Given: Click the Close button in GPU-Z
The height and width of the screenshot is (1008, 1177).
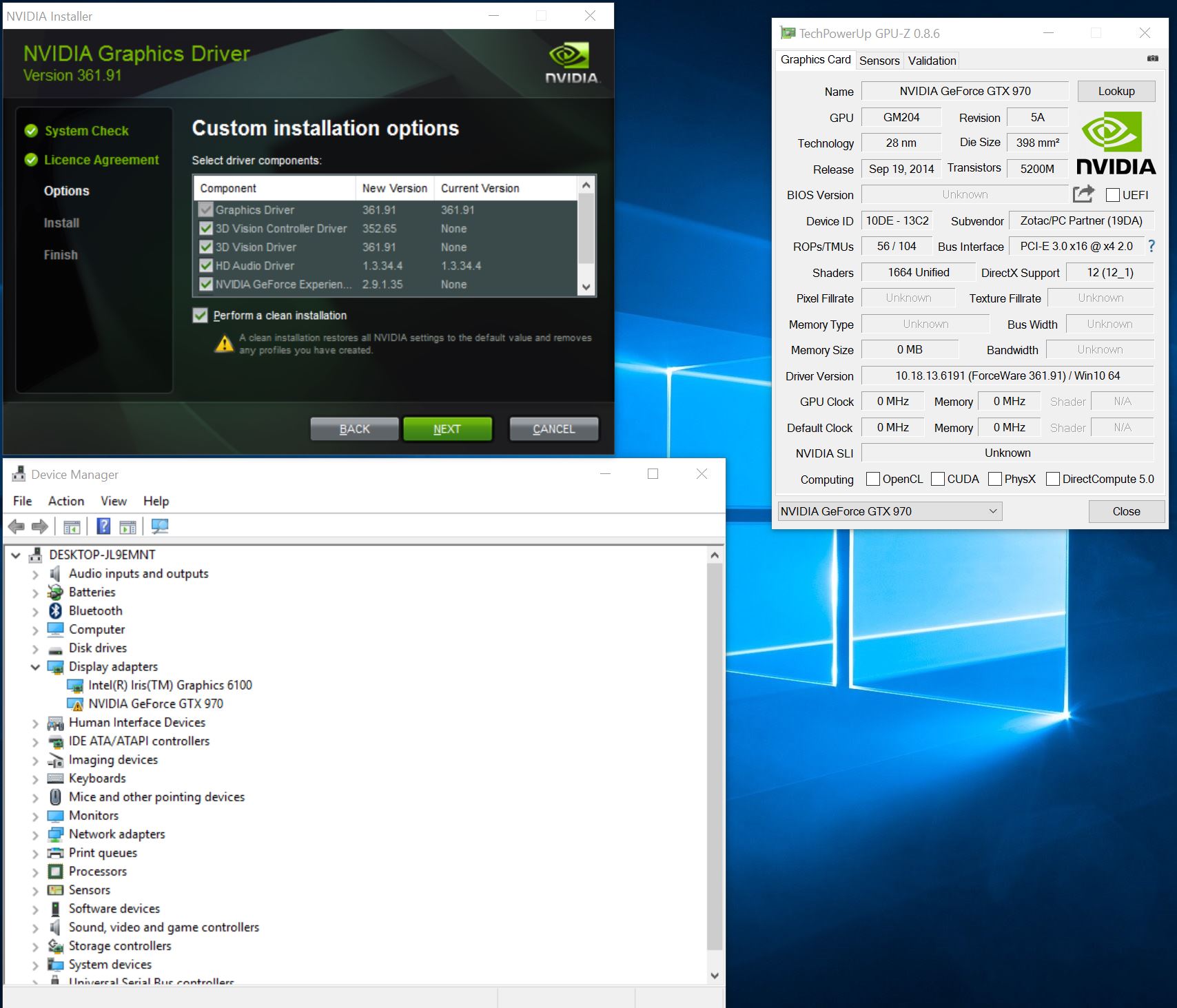Looking at the screenshot, I should tap(1126, 511).
